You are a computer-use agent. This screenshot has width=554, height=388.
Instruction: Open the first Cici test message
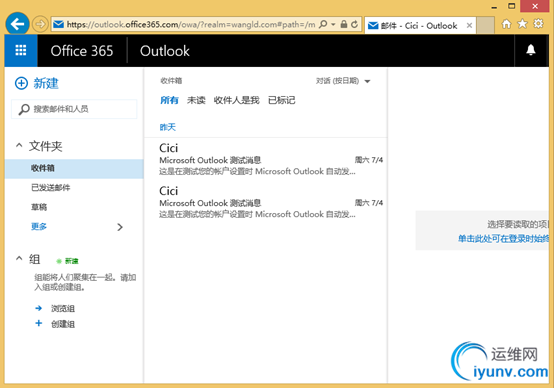(266, 159)
